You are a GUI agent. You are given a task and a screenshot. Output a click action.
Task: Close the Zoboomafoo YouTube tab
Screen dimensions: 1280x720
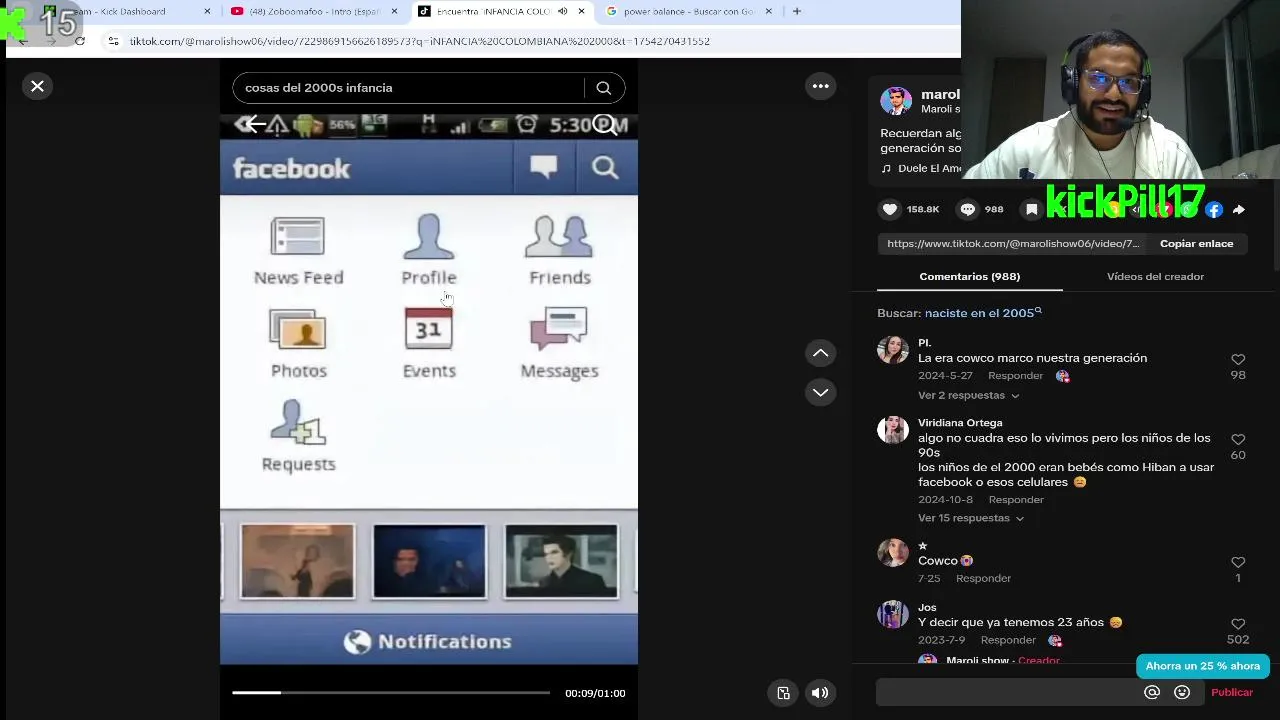tap(394, 11)
